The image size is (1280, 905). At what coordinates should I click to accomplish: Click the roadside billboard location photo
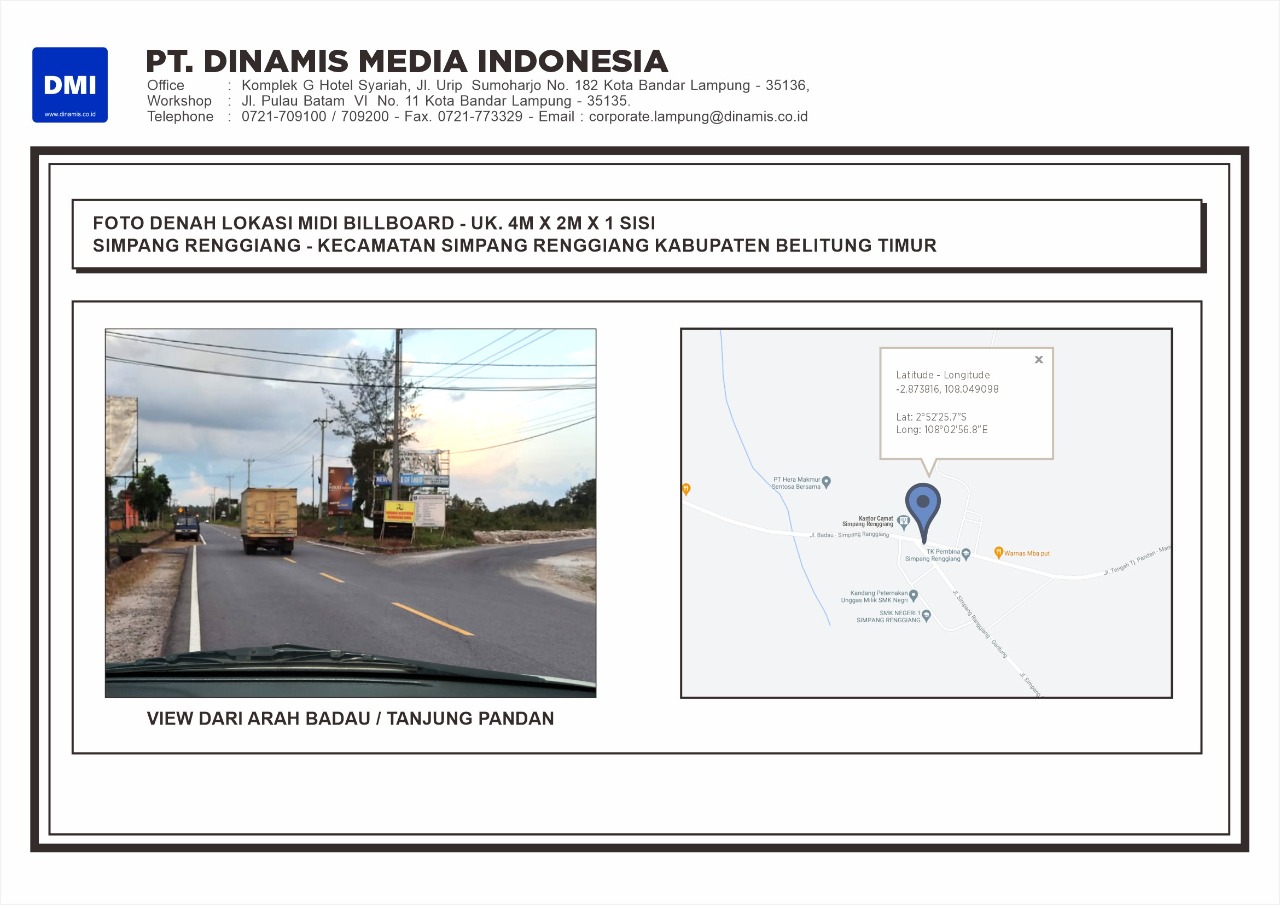[350, 513]
